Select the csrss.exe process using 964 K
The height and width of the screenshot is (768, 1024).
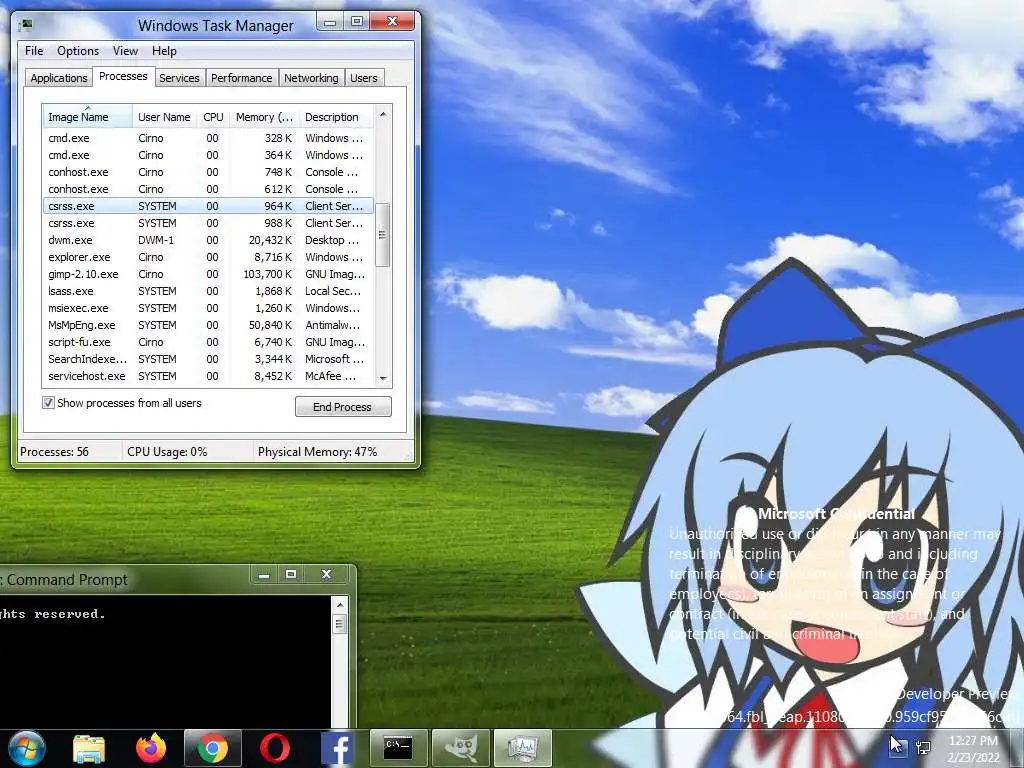[x=208, y=206]
